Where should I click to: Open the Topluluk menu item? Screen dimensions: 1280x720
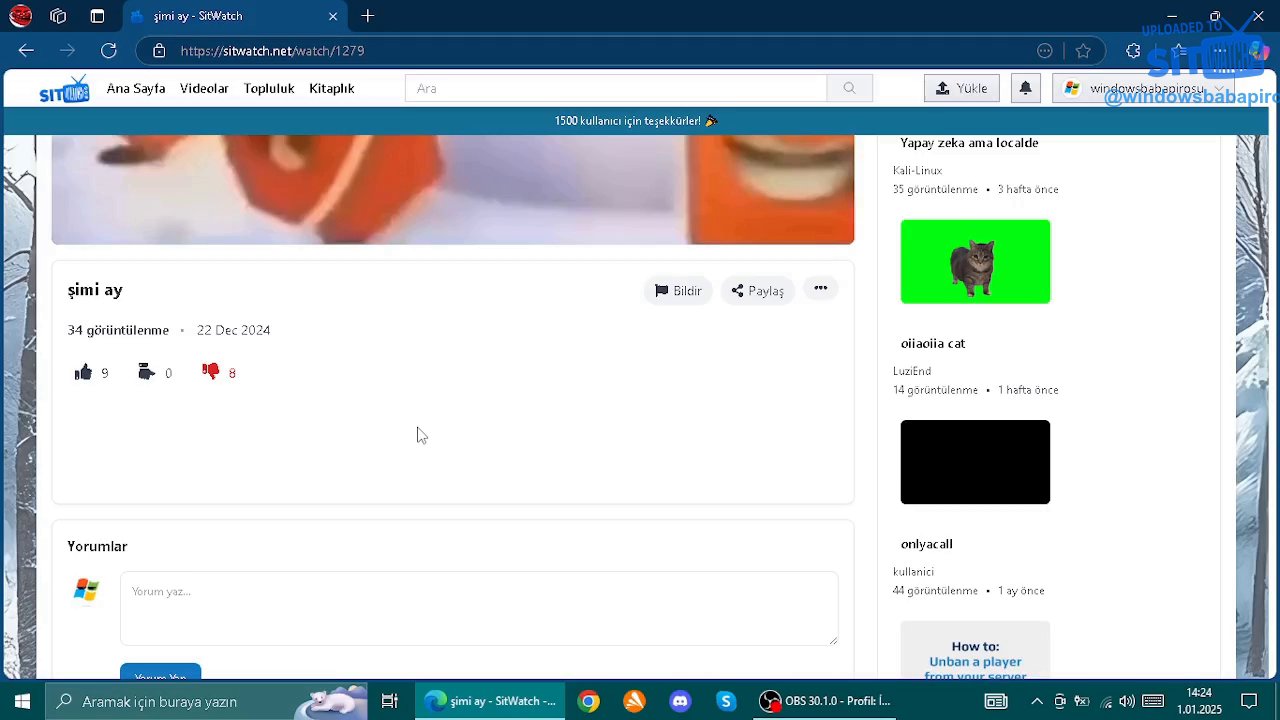pyautogui.click(x=268, y=88)
